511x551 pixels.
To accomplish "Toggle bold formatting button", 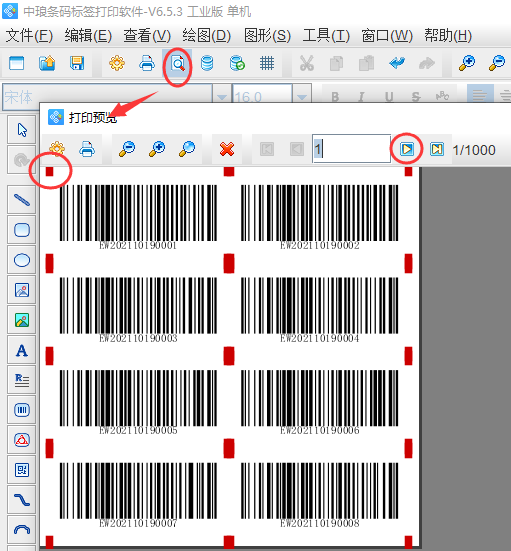I will click(x=335, y=97).
